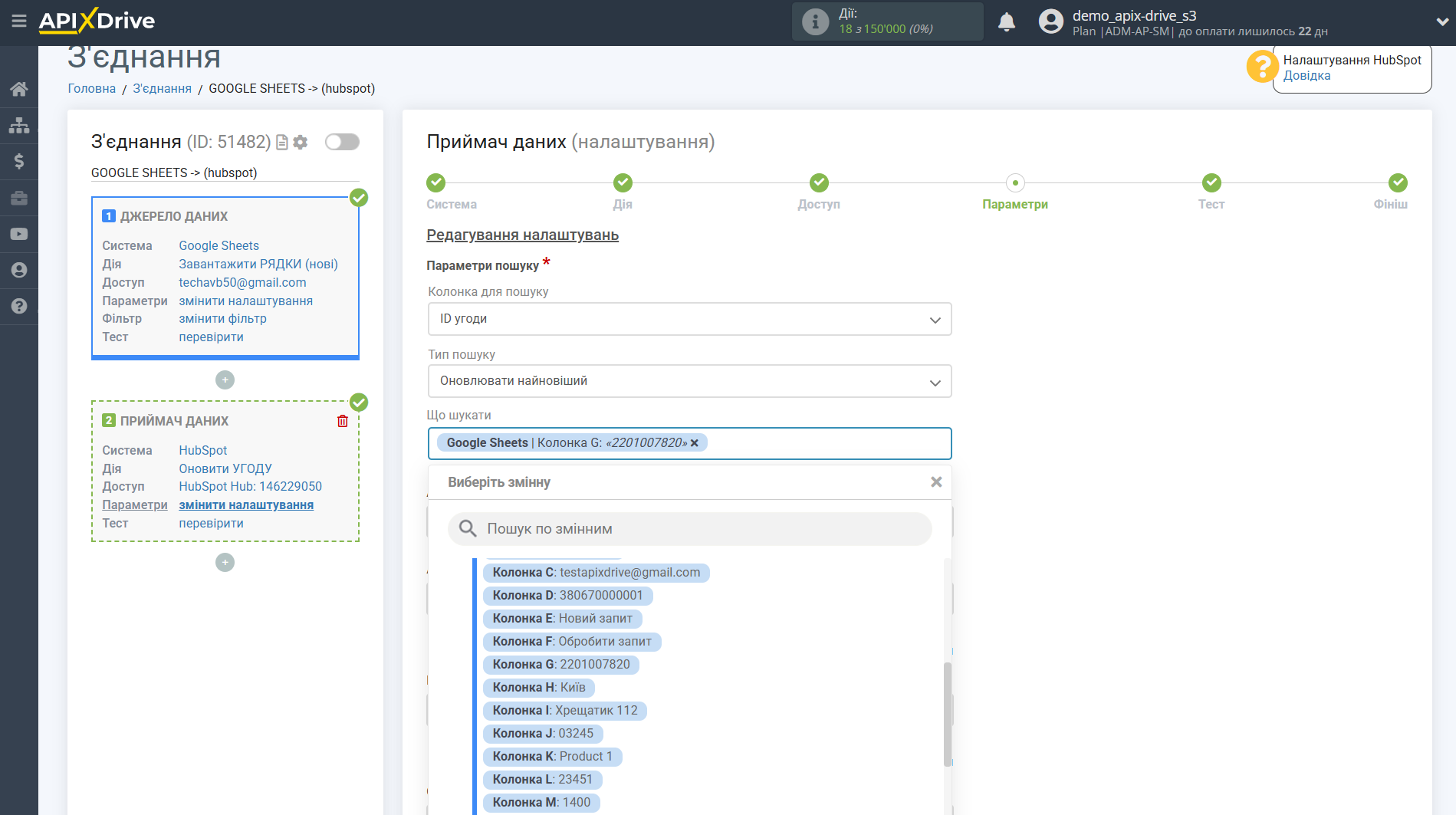Open the Google Sheets source system link
This screenshot has width=1456, height=815.
click(219, 246)
